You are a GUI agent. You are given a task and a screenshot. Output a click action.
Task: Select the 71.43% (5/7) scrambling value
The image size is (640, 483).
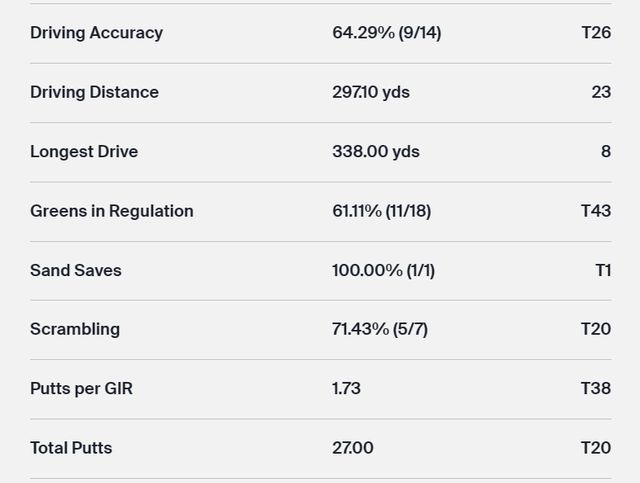[379, 329]
